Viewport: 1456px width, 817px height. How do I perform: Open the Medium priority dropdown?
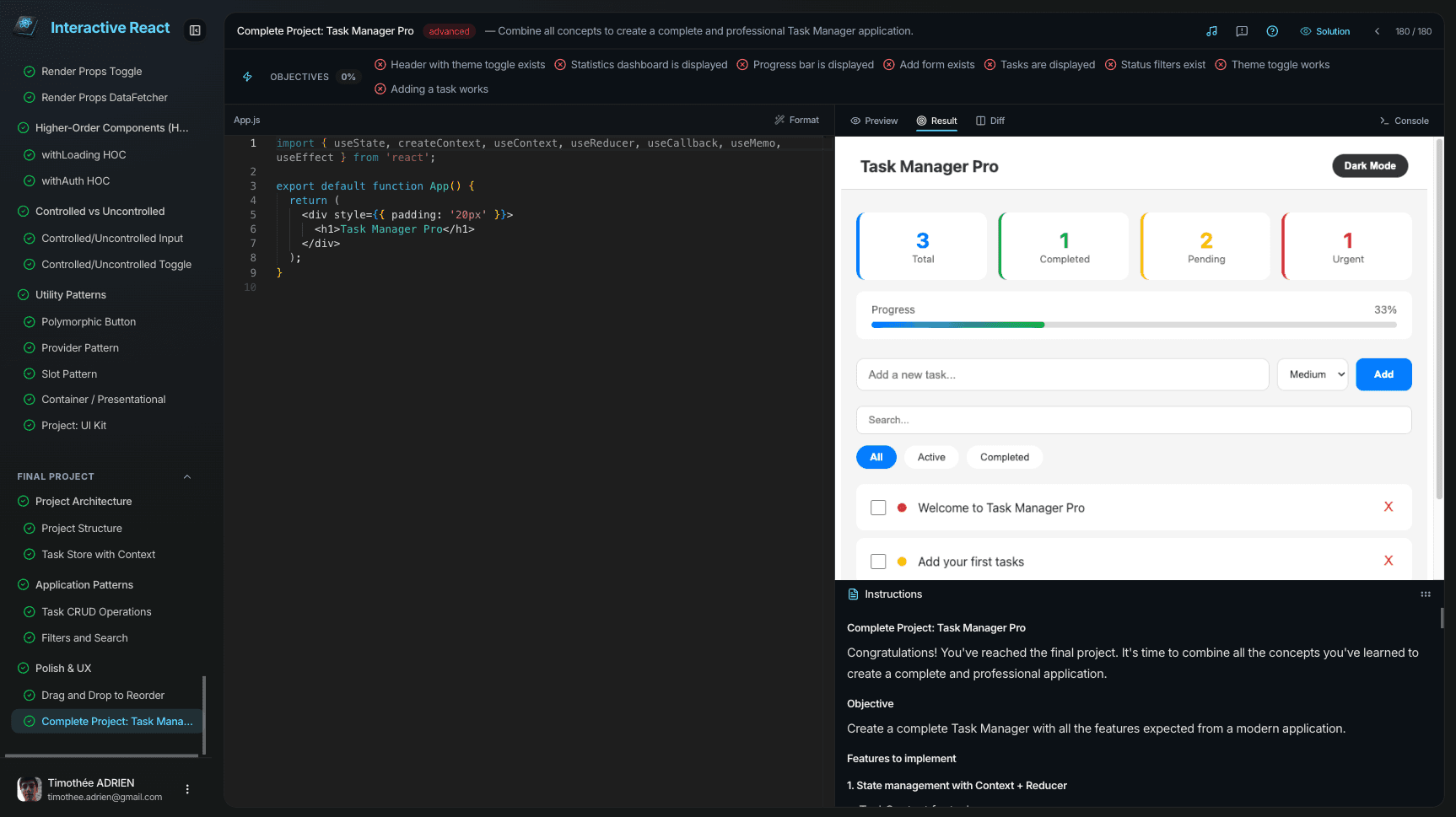click(x=1313, y=374)
